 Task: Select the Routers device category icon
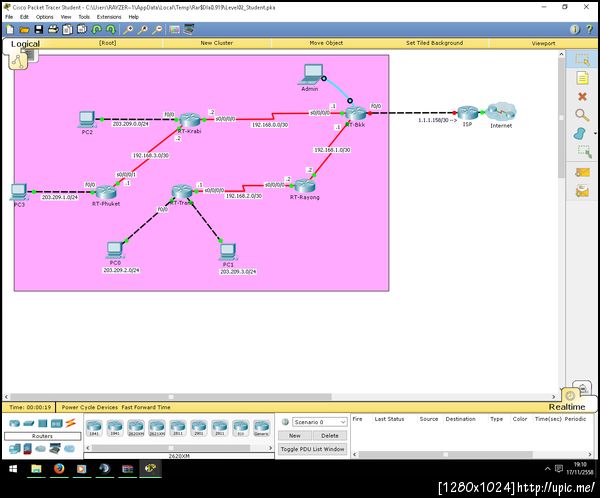pos(15,423)
